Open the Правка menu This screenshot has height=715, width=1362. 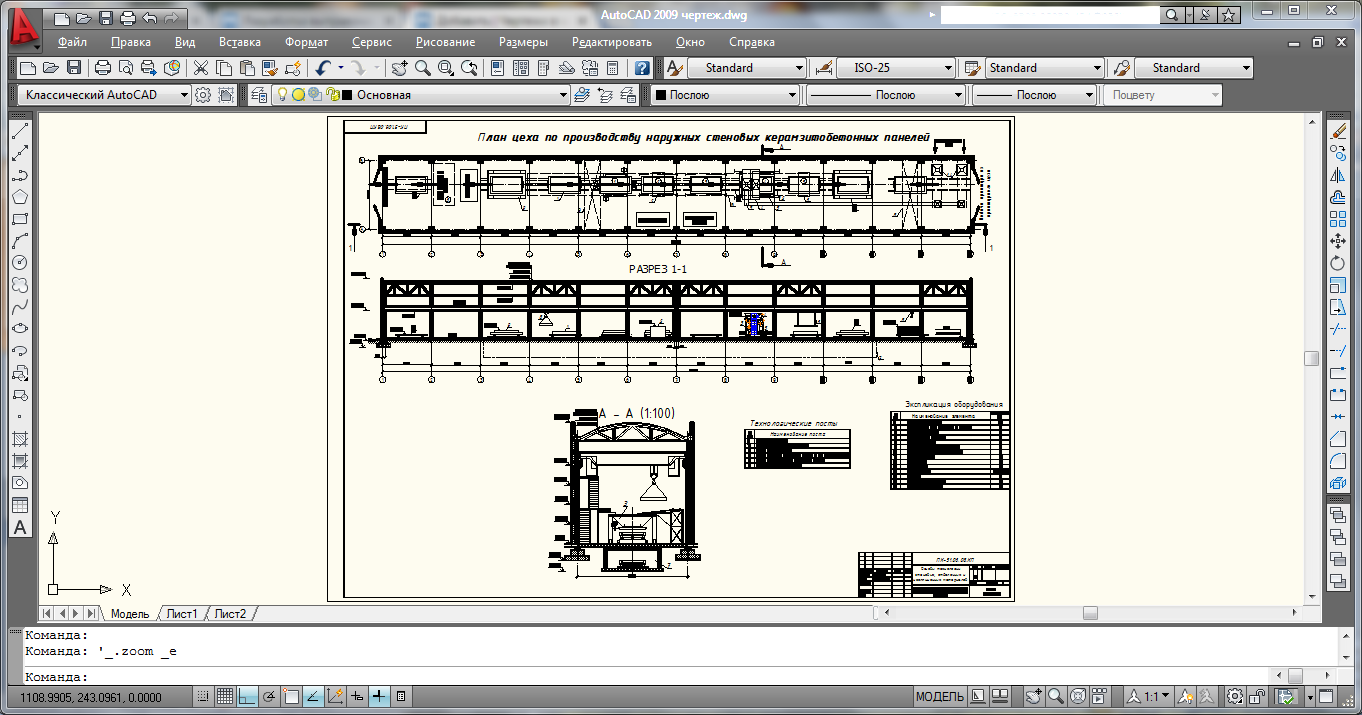[x=131, y=42]
